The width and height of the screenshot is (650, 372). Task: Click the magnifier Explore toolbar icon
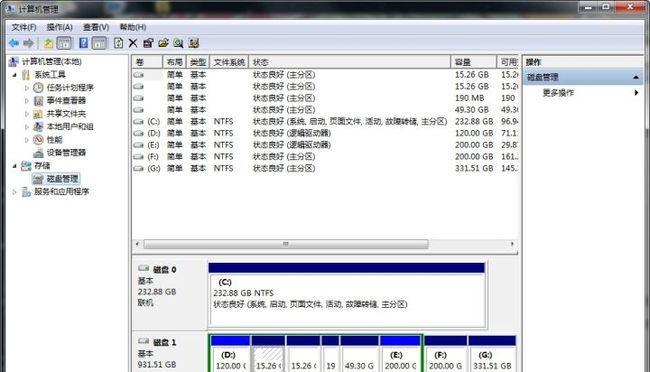point(178,43)
